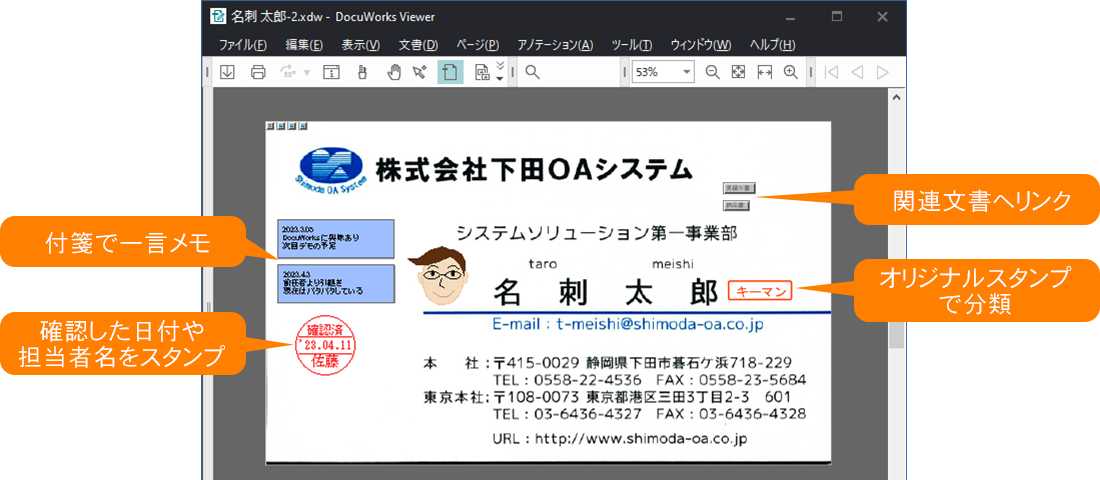Click the URL http://www.shimoda-oa.co.jp text
This screenshot has height=480, width=1100.
[641, 439]
